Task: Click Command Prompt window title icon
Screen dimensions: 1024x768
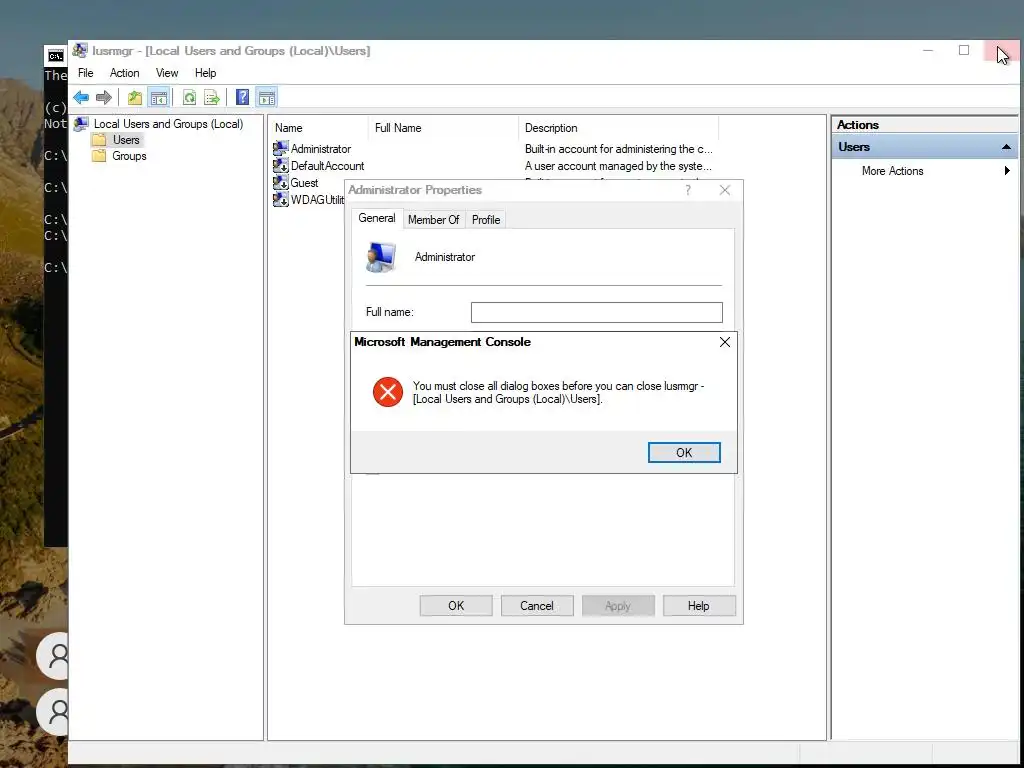Action: (56, 56)
